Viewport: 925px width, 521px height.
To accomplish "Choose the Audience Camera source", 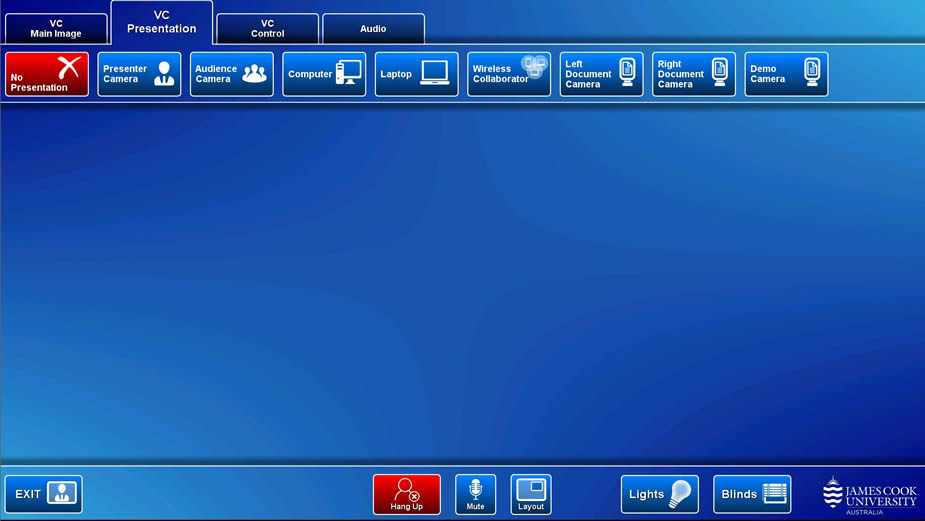I will tap(232, 74).
